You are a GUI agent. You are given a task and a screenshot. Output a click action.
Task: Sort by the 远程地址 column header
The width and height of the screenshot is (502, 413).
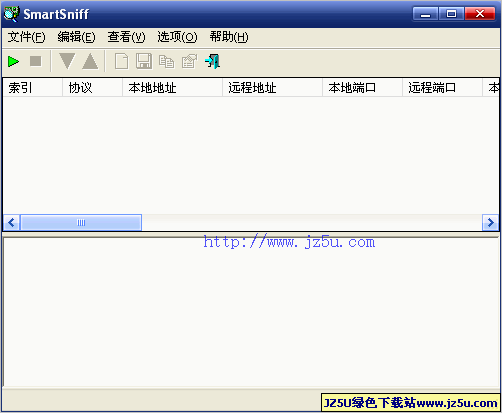(272, 88)
